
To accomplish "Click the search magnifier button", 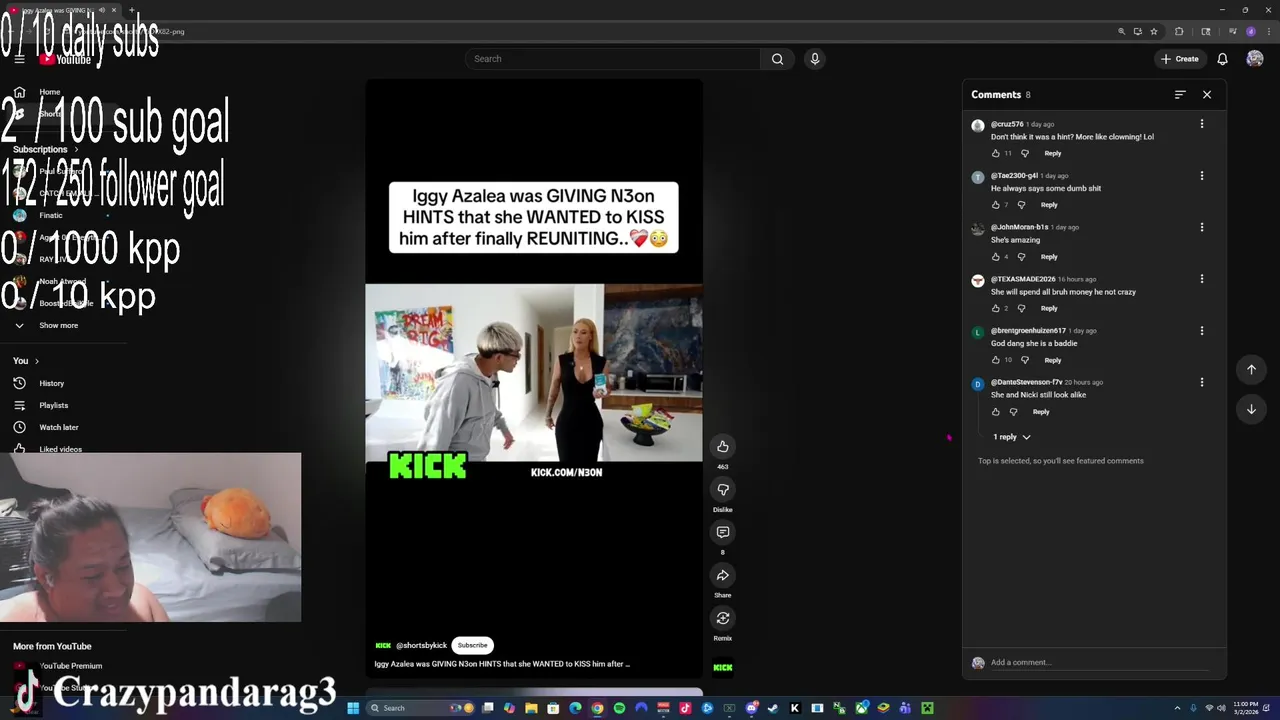I will click(x=777, y=59).
